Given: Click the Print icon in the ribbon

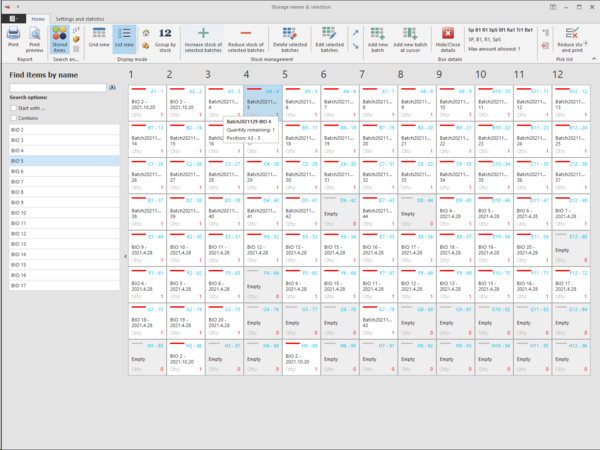Looking at the screenshot, I should (x=13, y=36).
